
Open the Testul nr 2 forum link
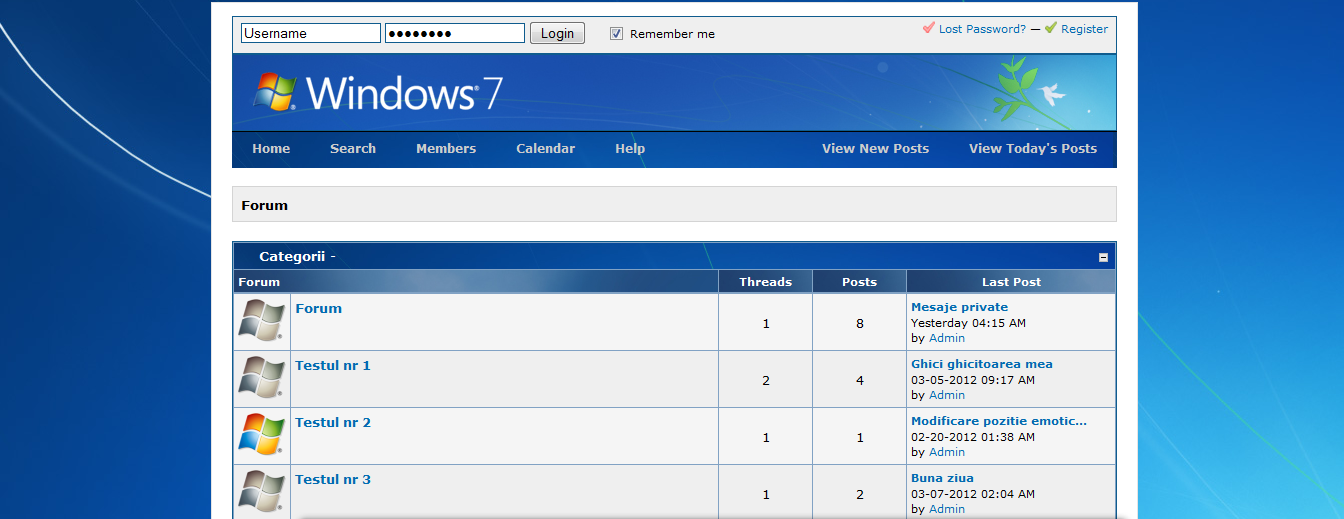333,422
